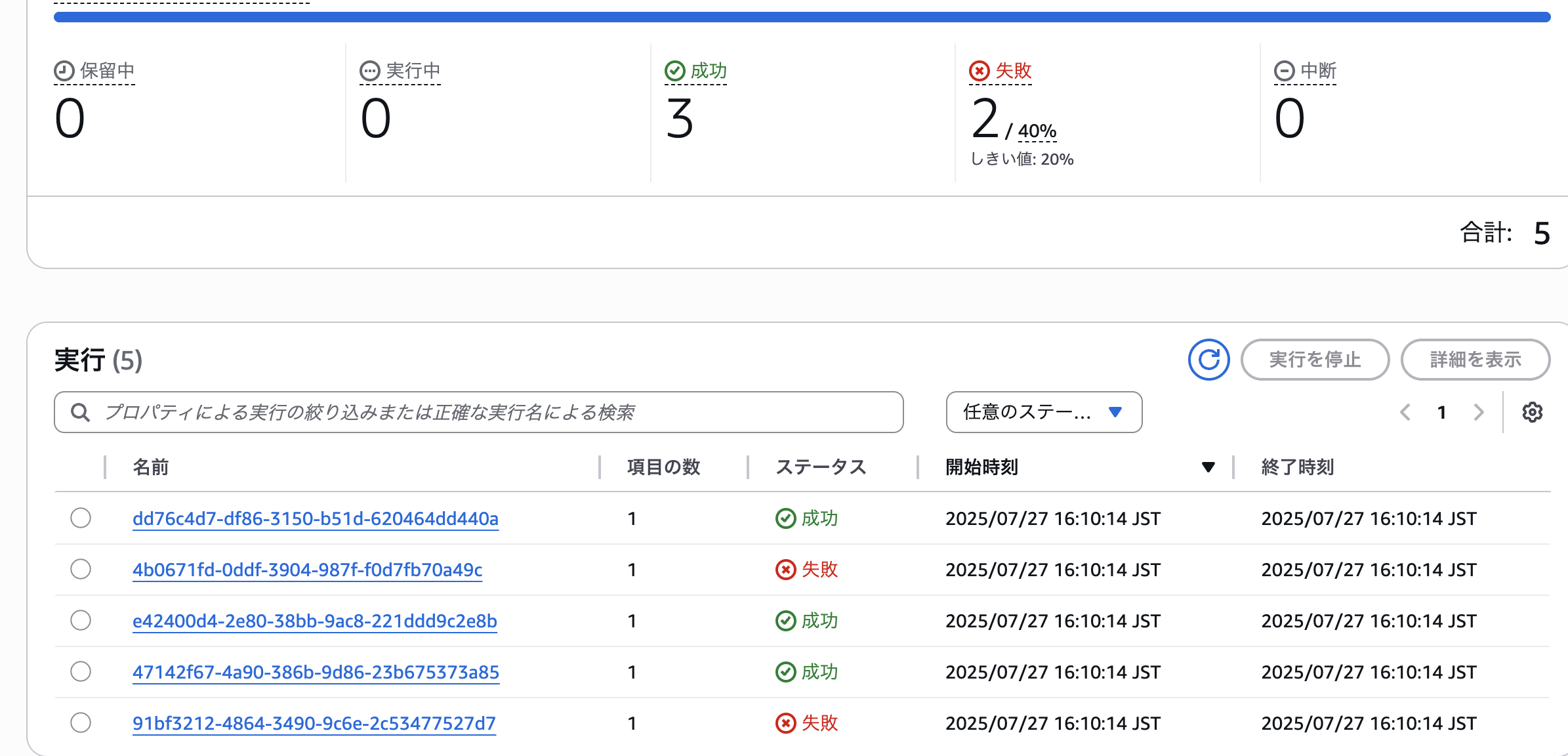Click the 詳細を表示 button
This screenshot has width=1568, height=756.
click(1475, 360)
